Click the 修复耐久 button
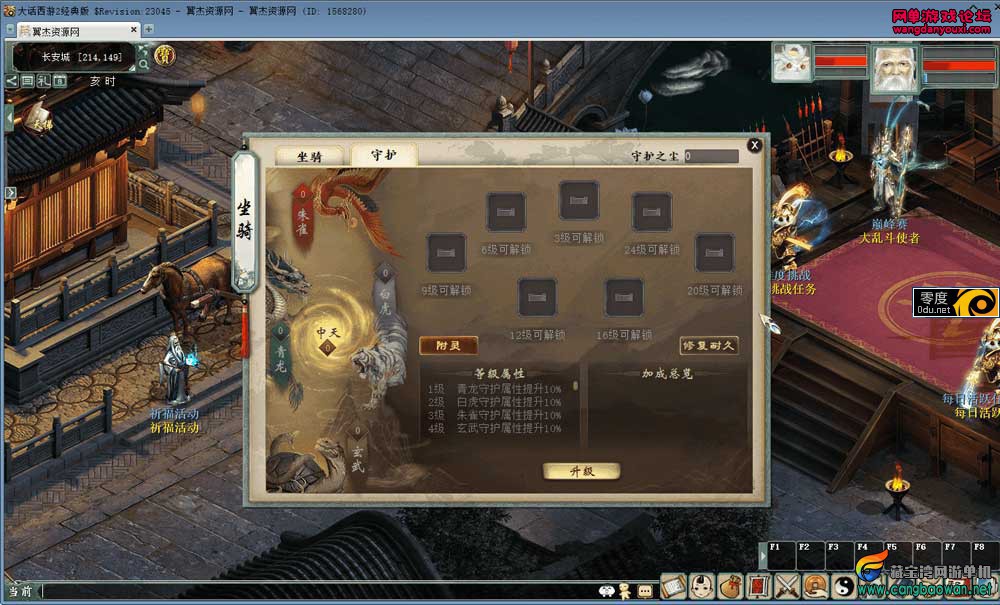This screenshot has height=605, width=1000. pos(709,346)
